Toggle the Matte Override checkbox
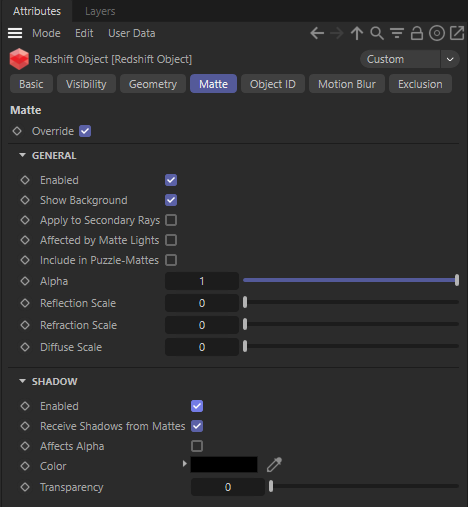 click(85, 131)
